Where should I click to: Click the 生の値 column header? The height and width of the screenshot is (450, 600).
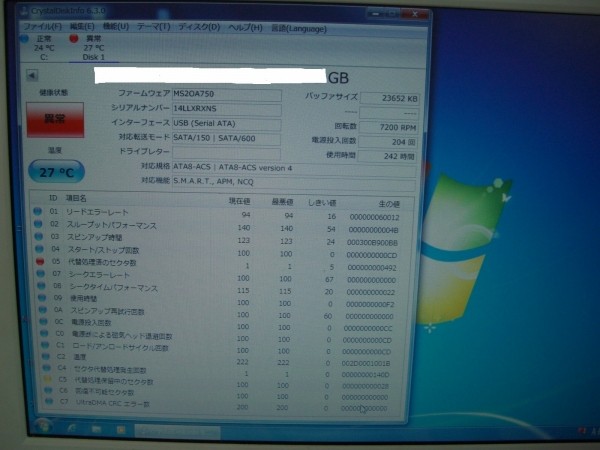pos(373,201)
